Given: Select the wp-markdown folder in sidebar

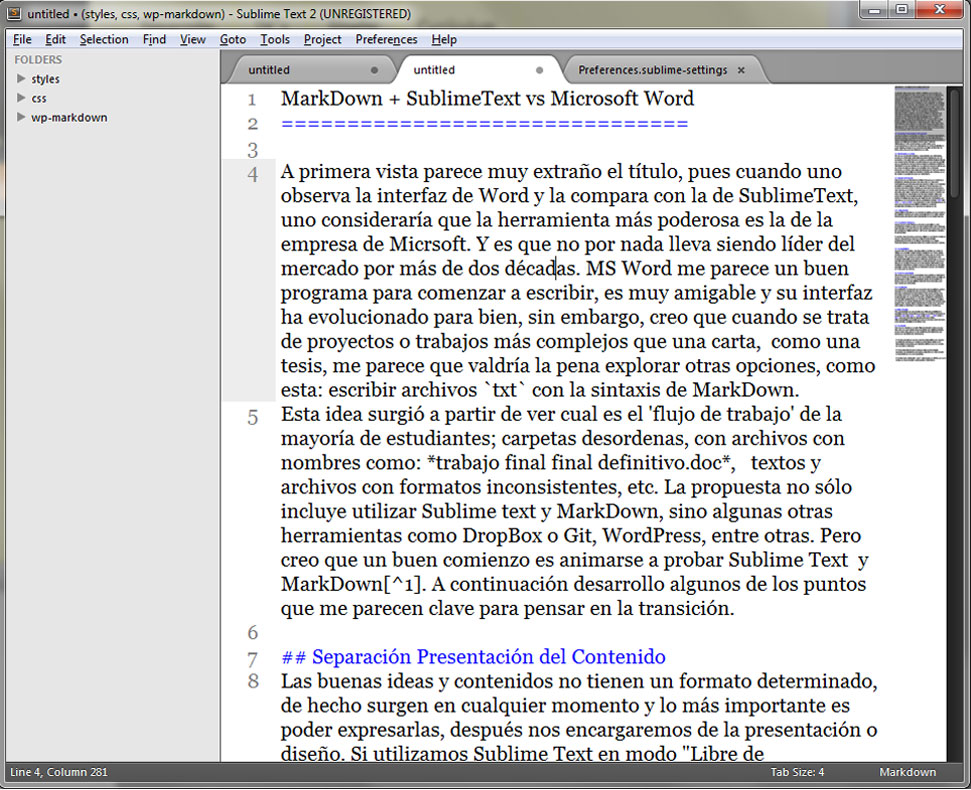Looking at the screenshot, I should (69, 118).
